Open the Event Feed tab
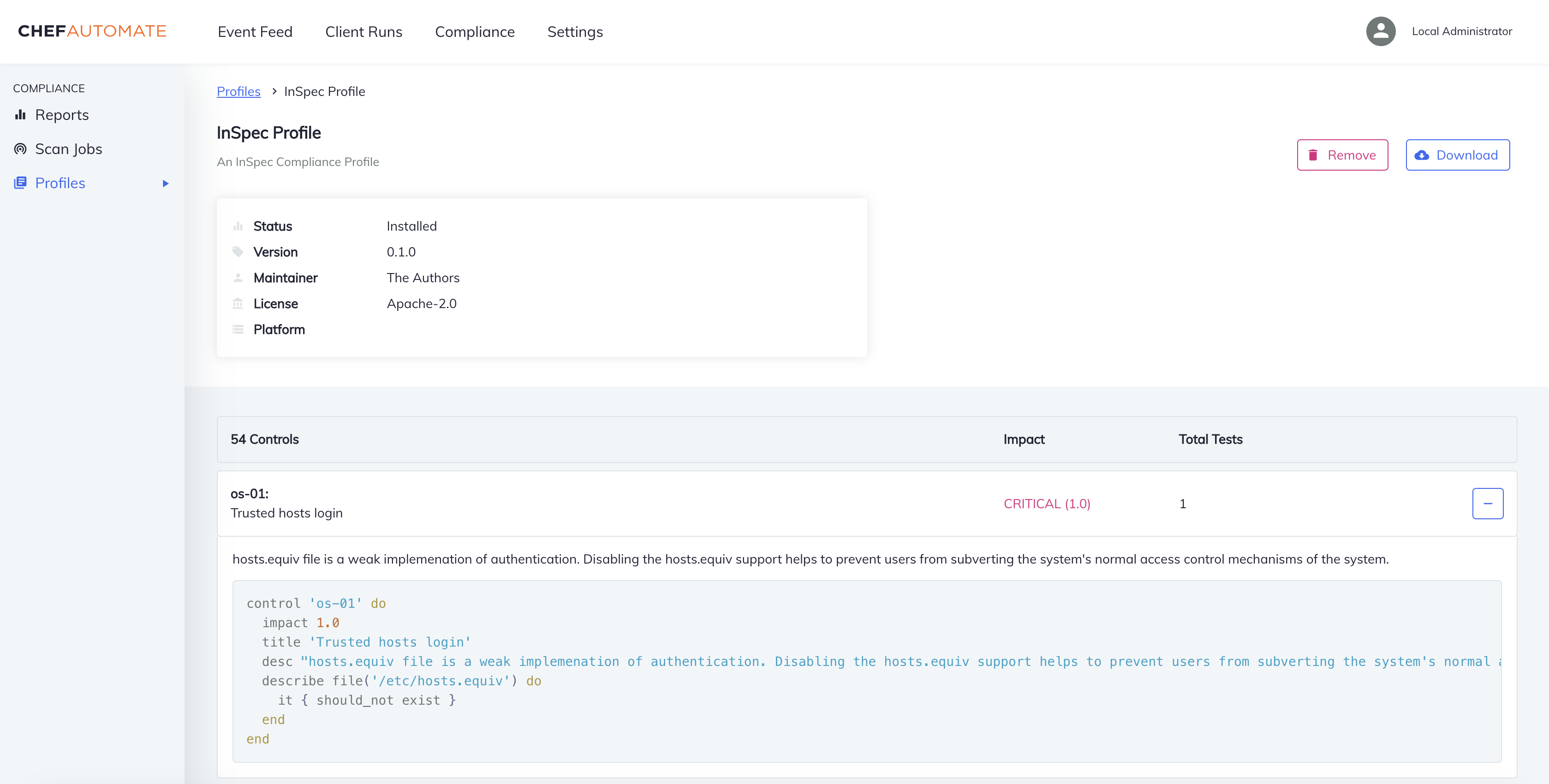The height and width of the screenshot is (784, 1549). 255,32
